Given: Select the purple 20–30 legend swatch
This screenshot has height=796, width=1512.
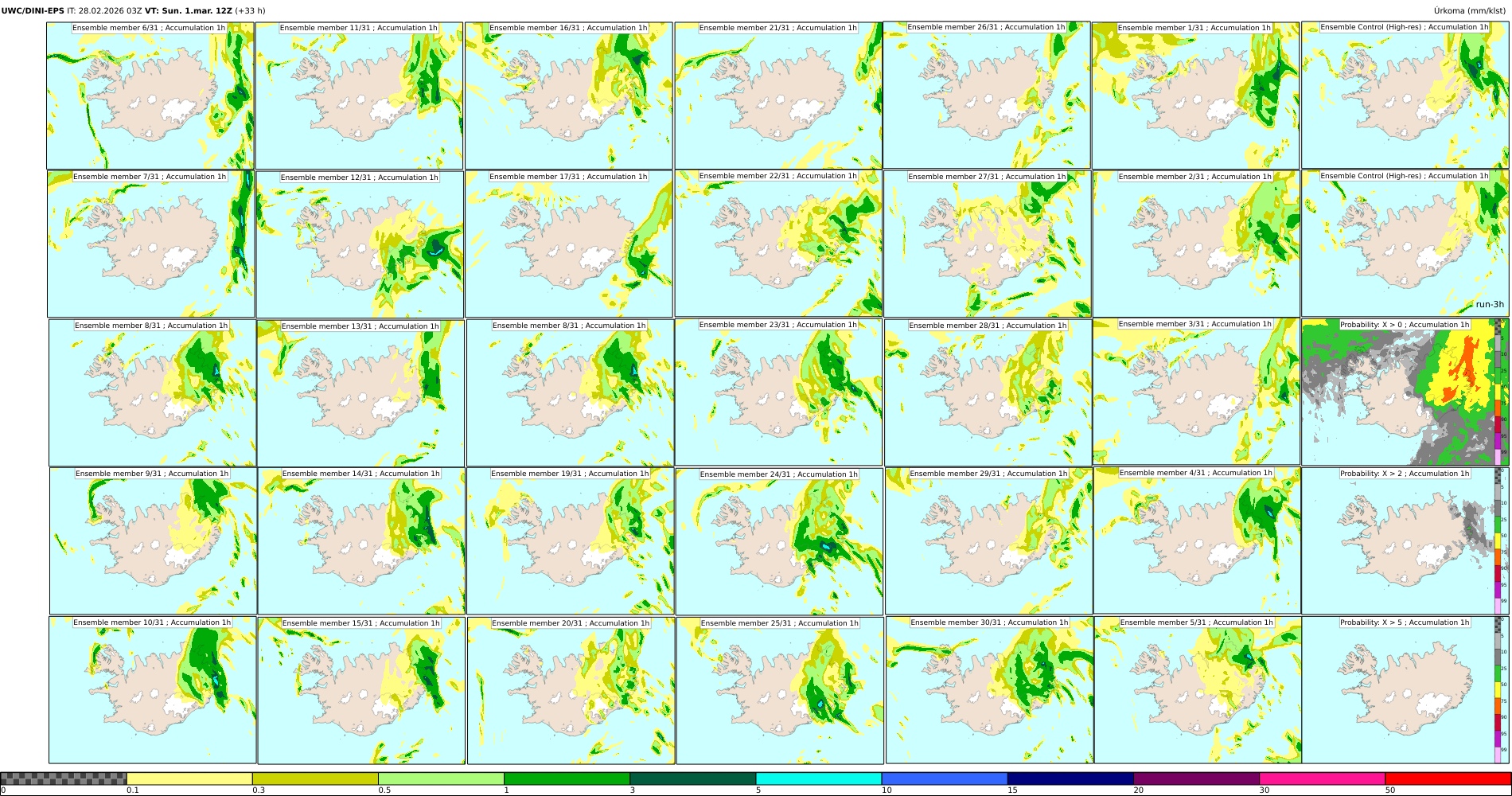Looking at the screenshot, I should [x=1196, y=778].
